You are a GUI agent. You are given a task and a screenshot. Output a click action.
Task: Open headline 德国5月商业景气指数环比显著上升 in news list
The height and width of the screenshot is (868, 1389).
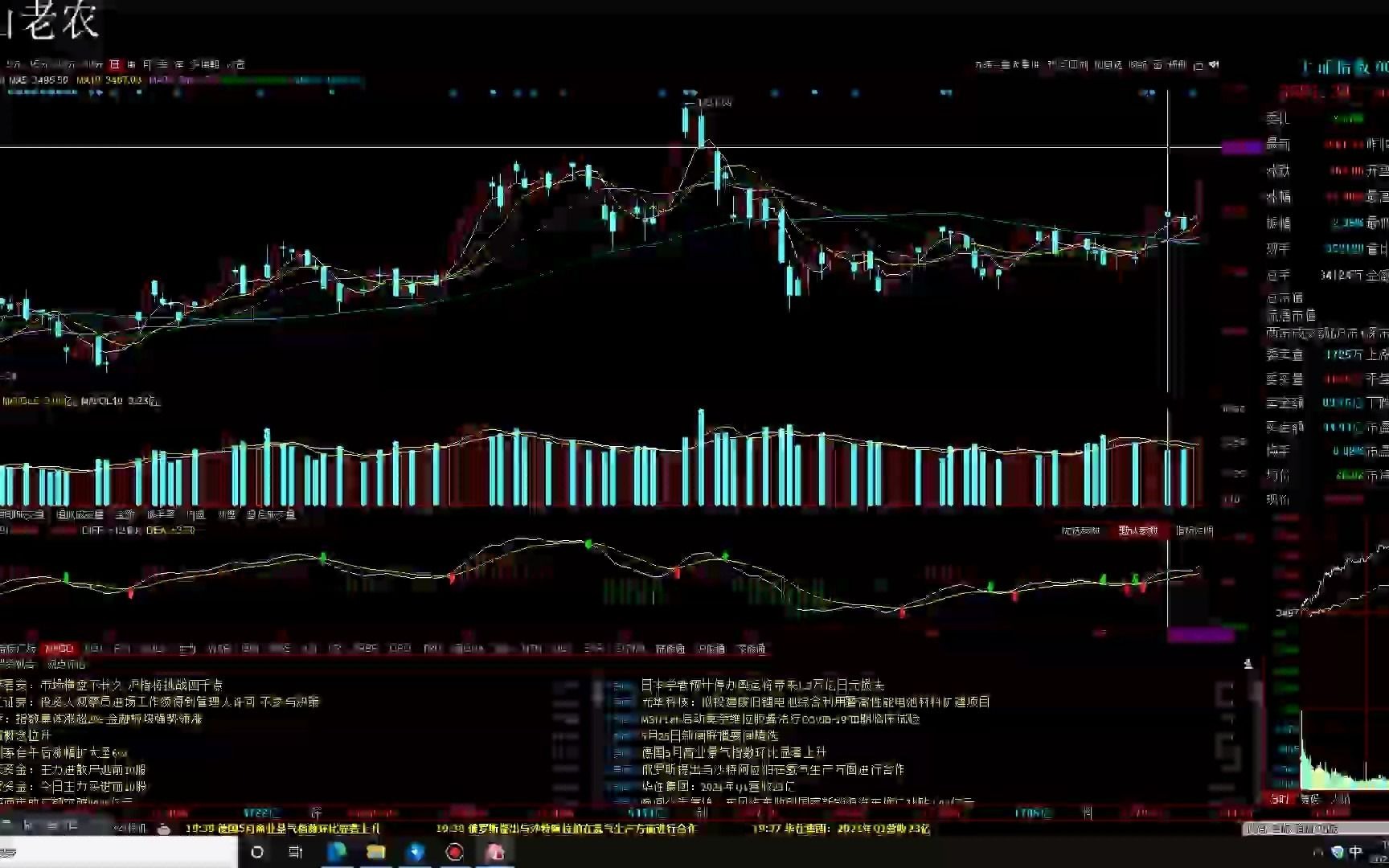point(733,752)
